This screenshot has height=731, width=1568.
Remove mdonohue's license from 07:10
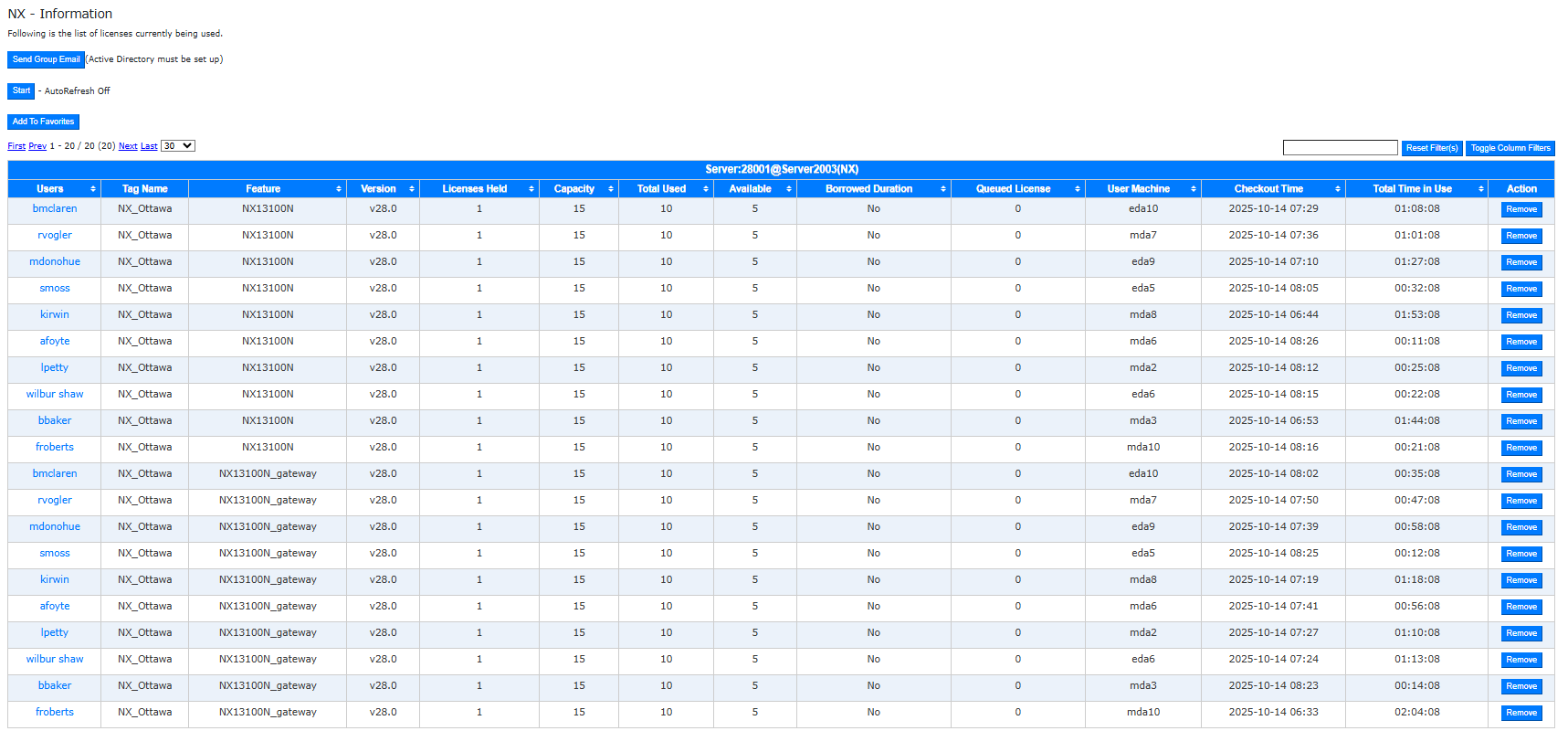1521,263
